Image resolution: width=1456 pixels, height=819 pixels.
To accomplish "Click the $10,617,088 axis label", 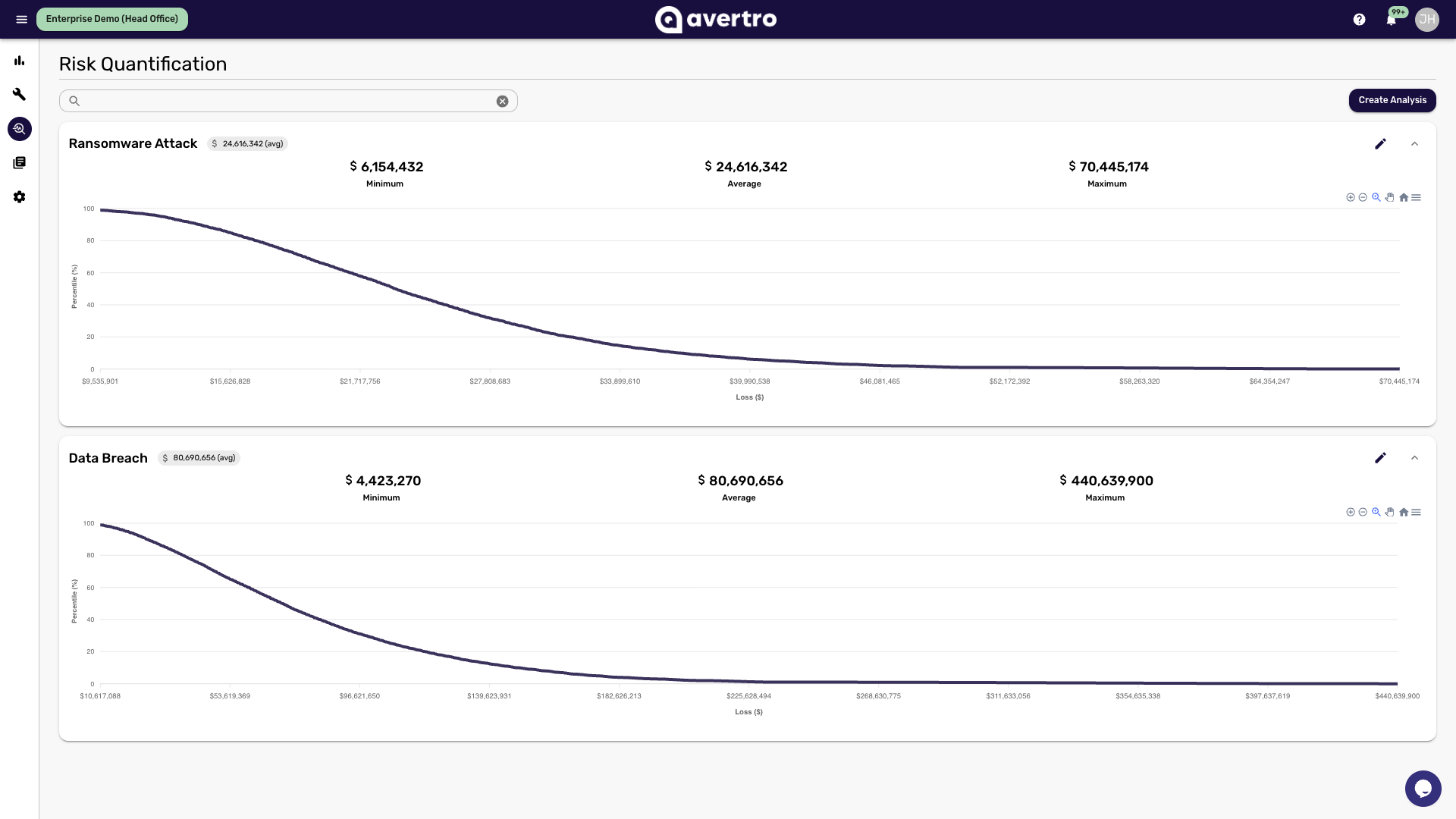I will 100,696.
